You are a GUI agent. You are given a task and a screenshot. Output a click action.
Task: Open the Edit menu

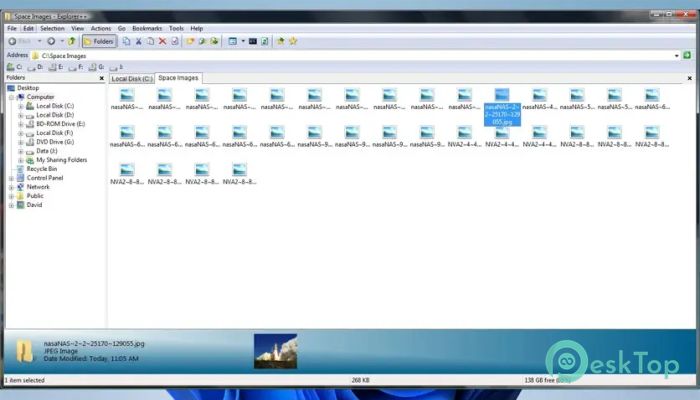(29, 28)
